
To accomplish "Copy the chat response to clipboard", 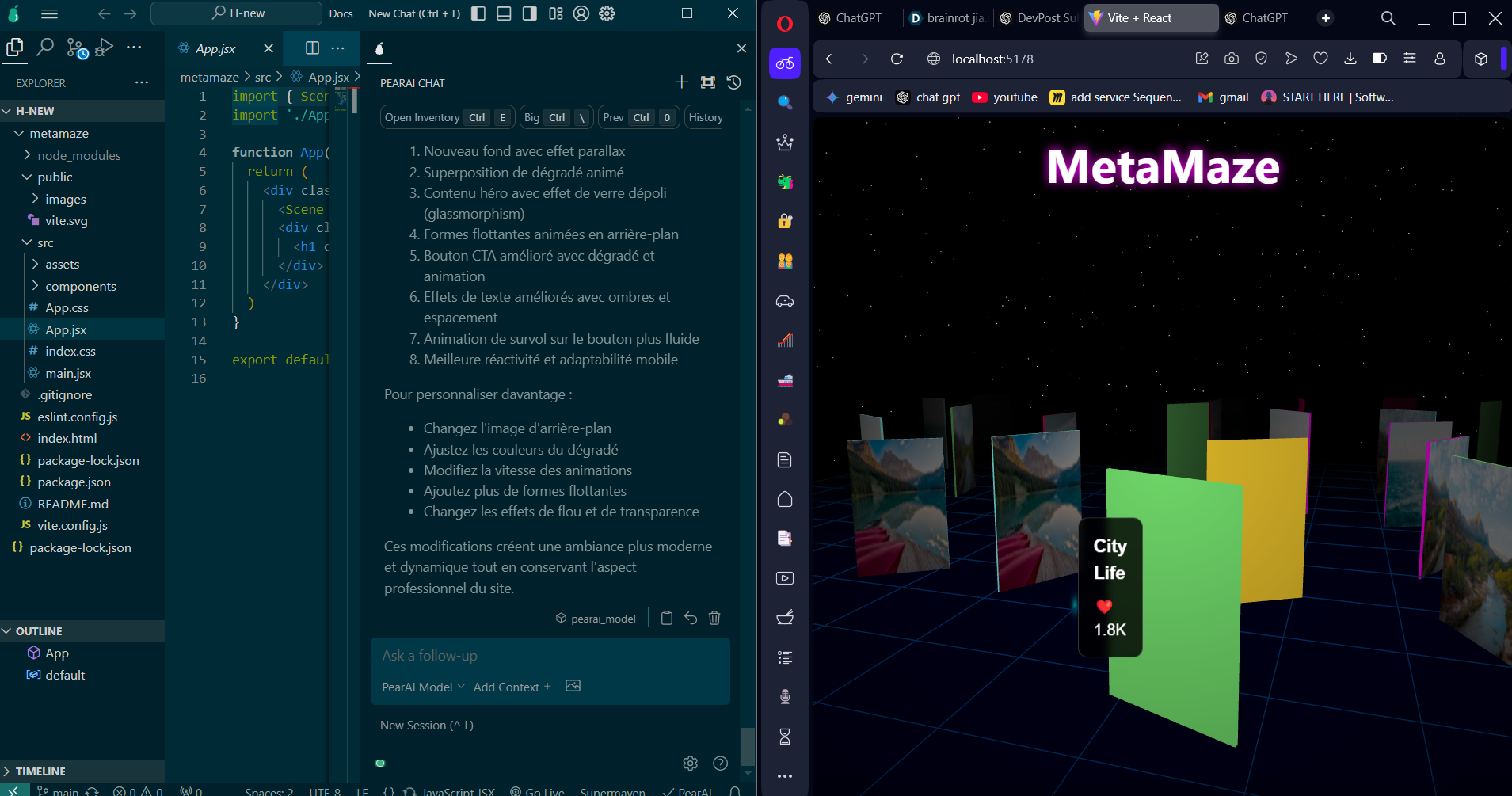I will (x=667, y=618).
